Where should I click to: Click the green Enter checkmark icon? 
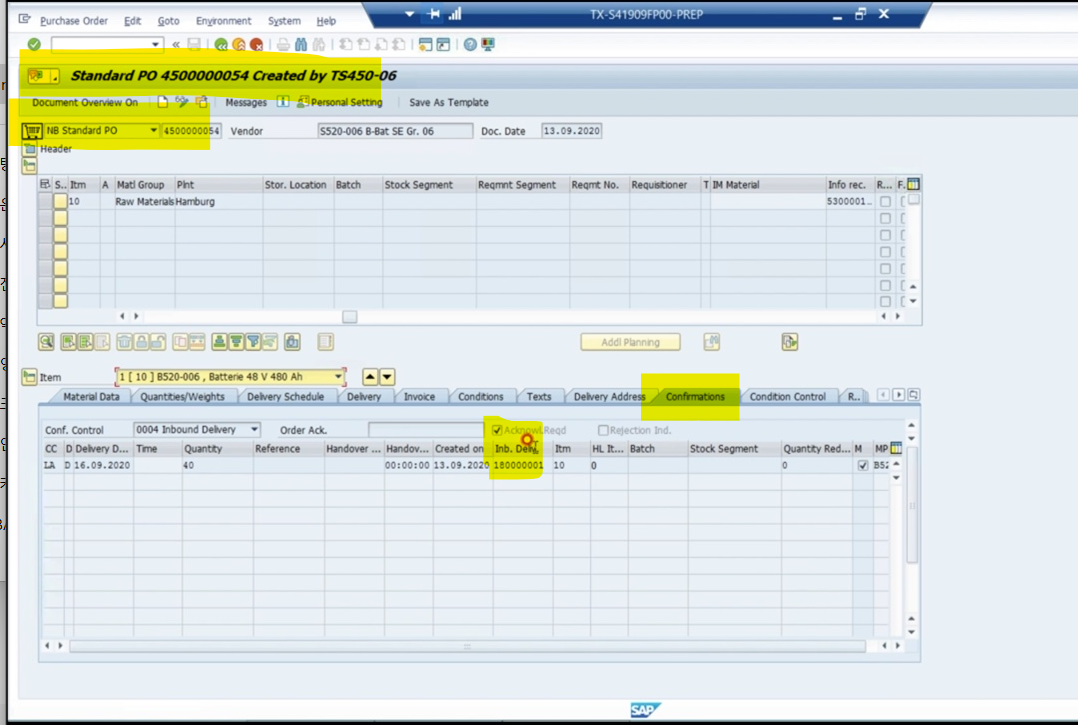pos(34,45)
